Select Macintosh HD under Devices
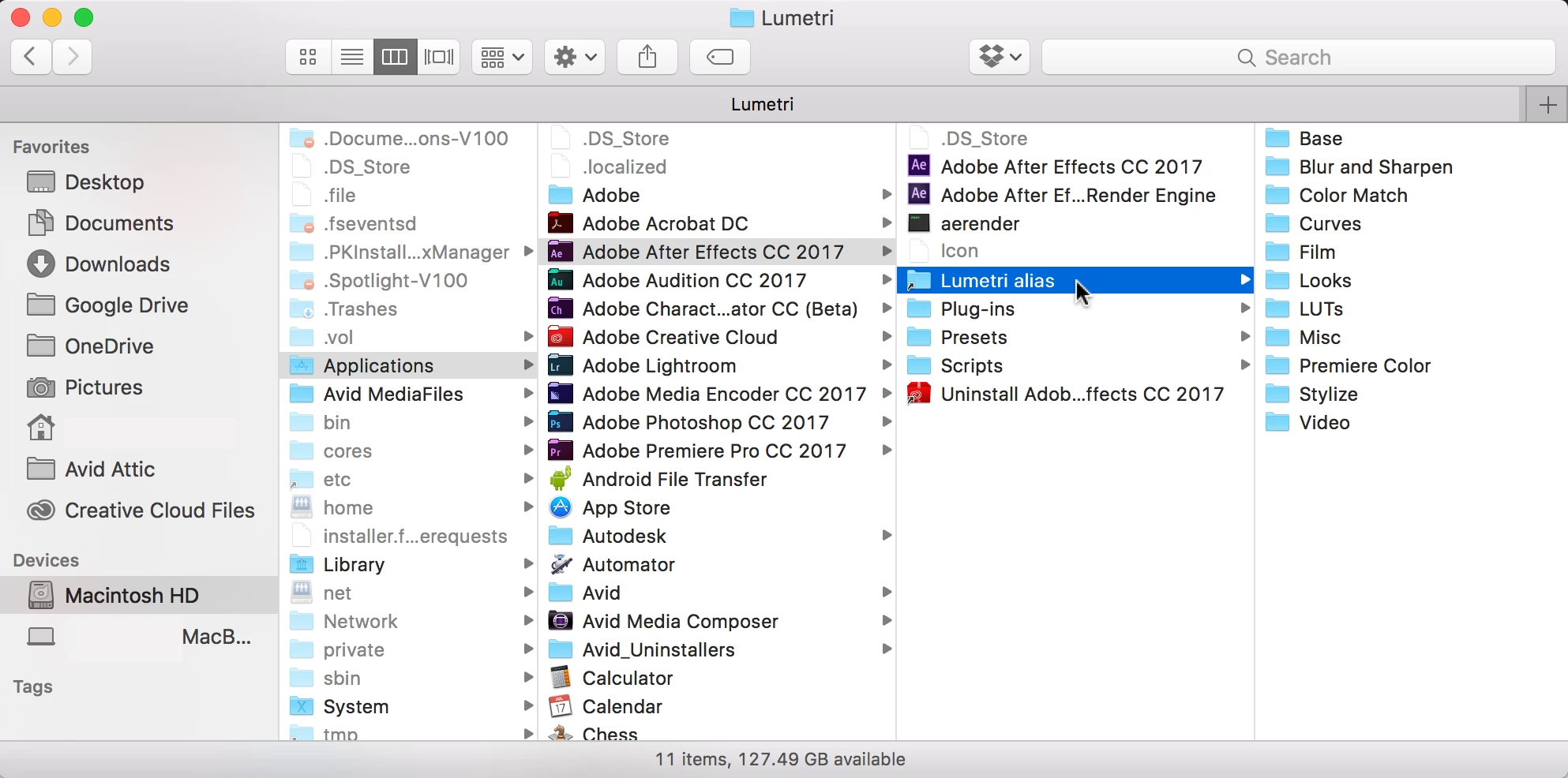Viewport: 1568px width, 778px height. pos(139,596)
